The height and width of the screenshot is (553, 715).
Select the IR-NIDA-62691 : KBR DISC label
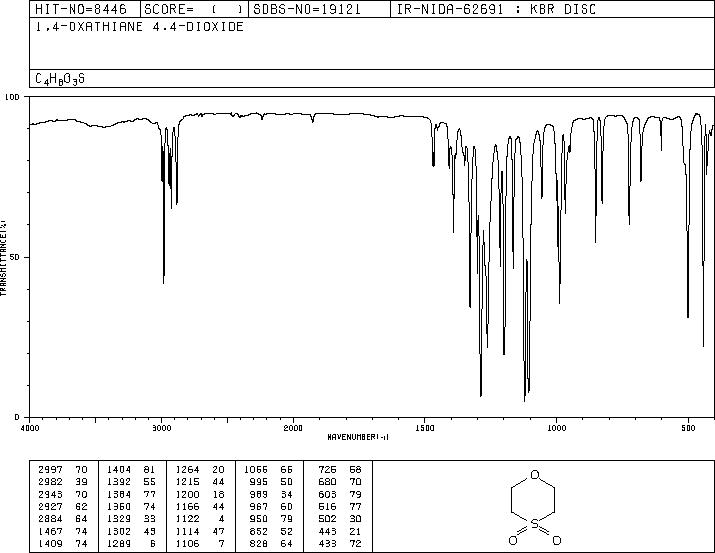496,9
